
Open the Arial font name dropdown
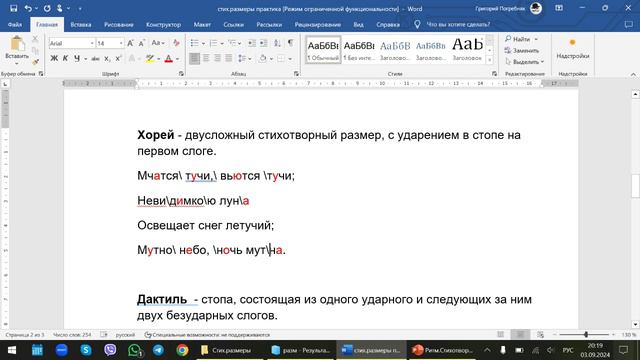92,43
